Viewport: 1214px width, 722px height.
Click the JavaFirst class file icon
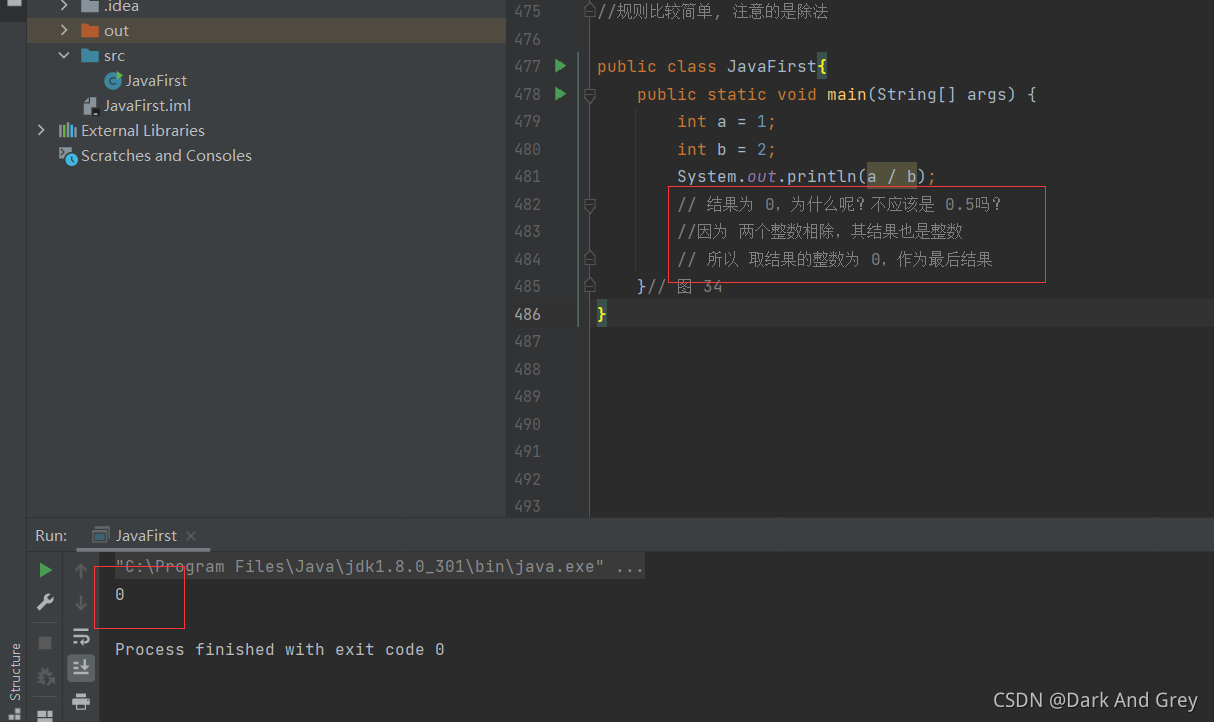click(113, 81)
